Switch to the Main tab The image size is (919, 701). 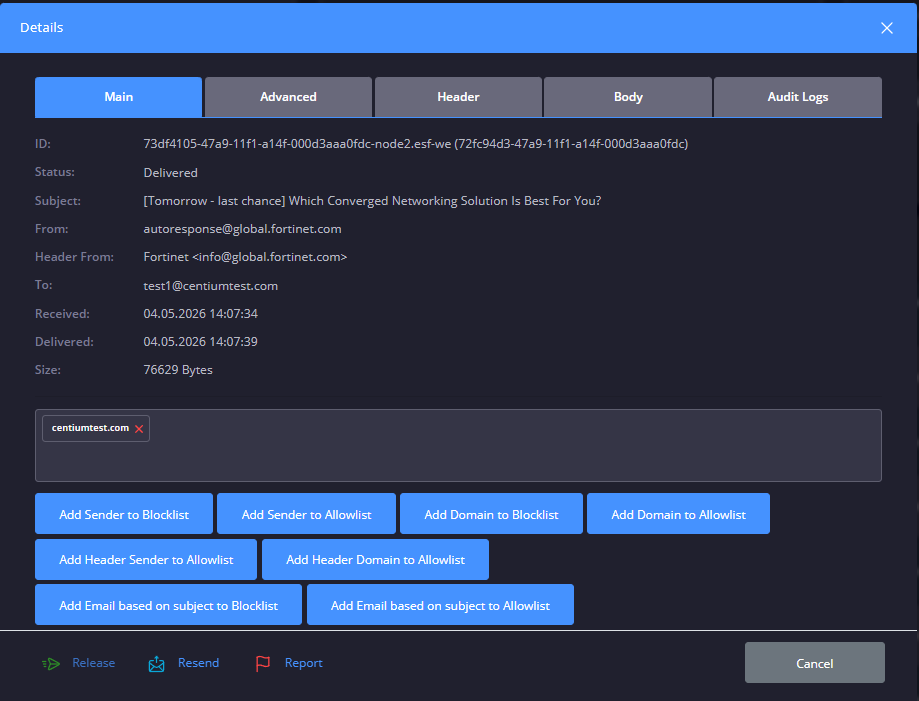[x=118, y=97]
